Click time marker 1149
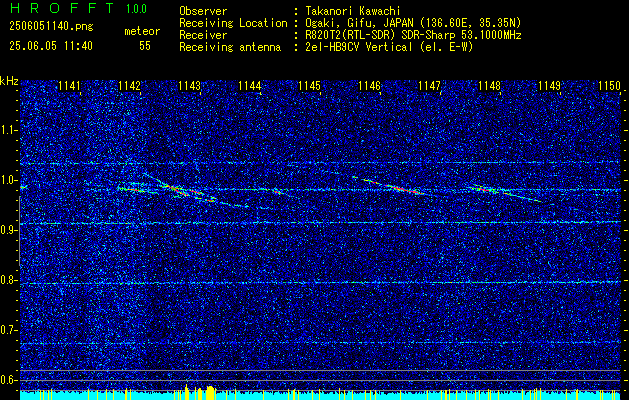629x400 pixels. coord(550,86)
